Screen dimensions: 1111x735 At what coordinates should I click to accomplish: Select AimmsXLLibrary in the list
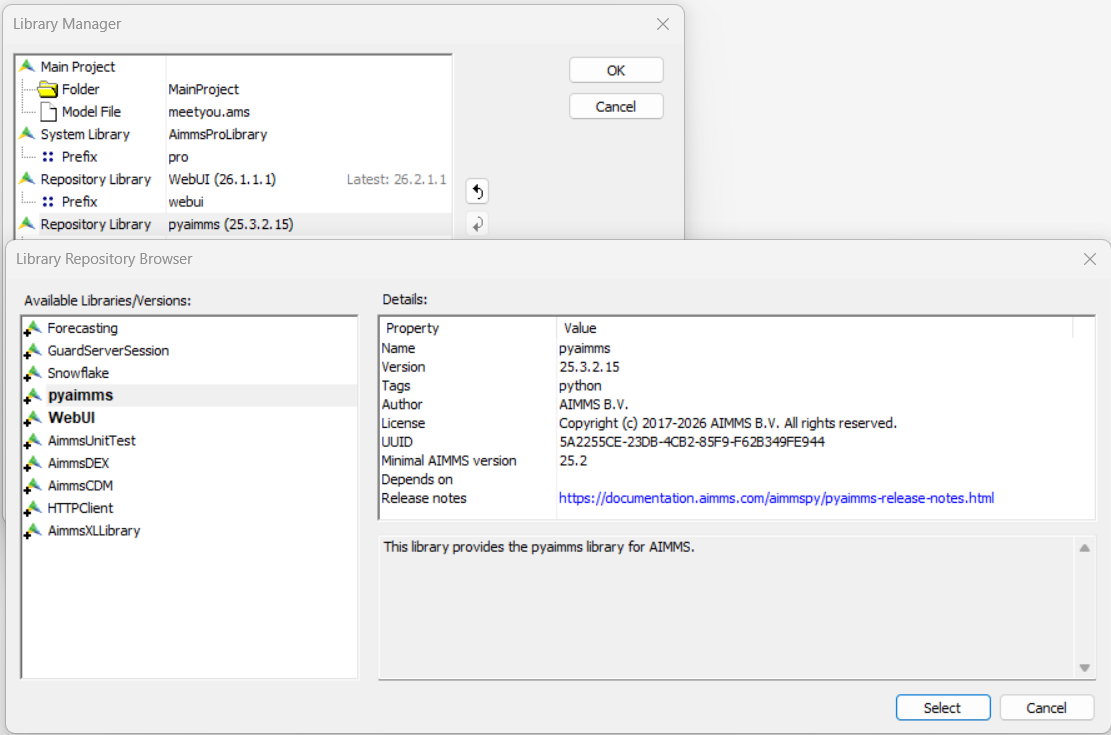pos(93,531)
